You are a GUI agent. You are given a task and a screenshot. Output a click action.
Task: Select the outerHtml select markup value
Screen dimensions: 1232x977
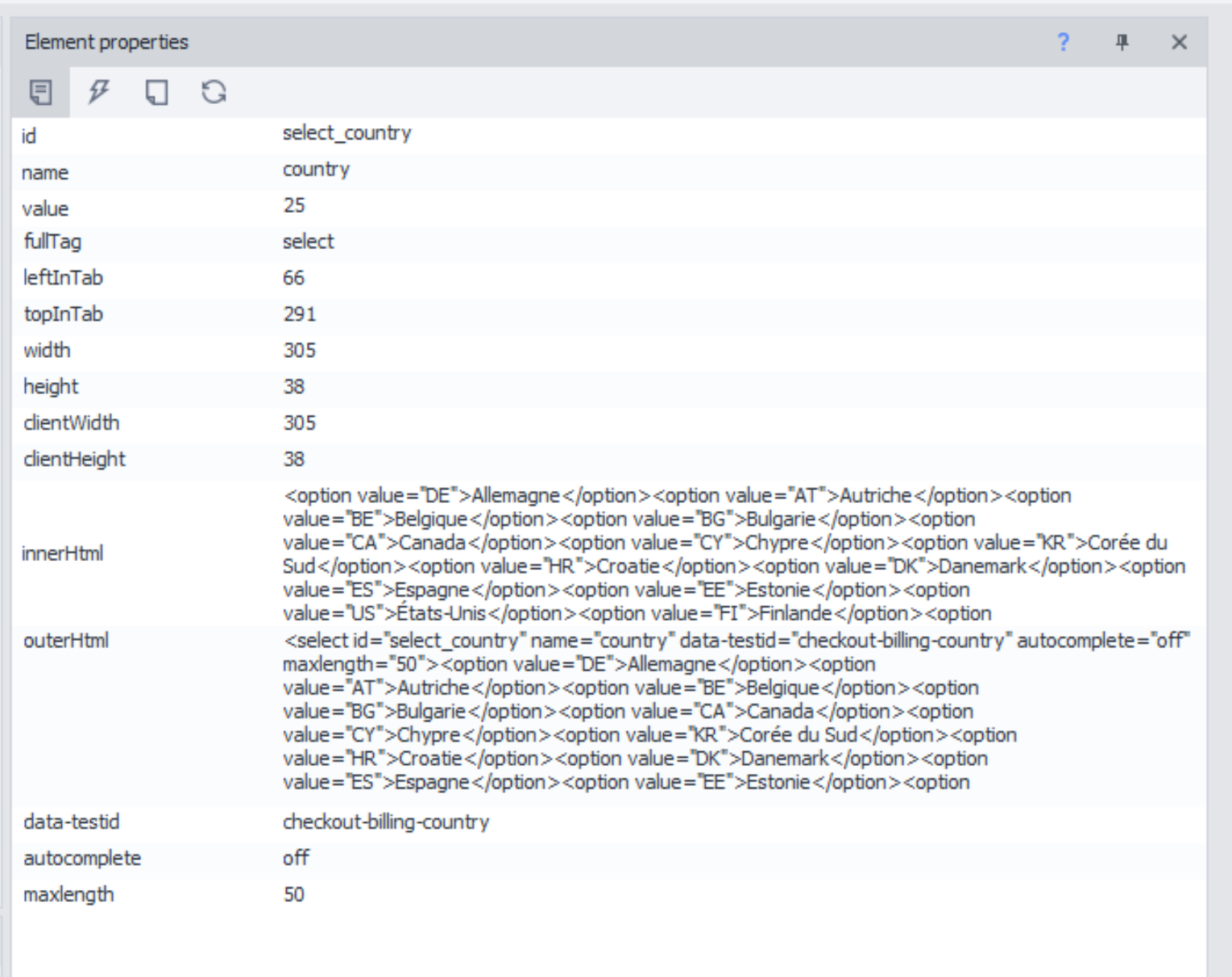coord(737,711)
